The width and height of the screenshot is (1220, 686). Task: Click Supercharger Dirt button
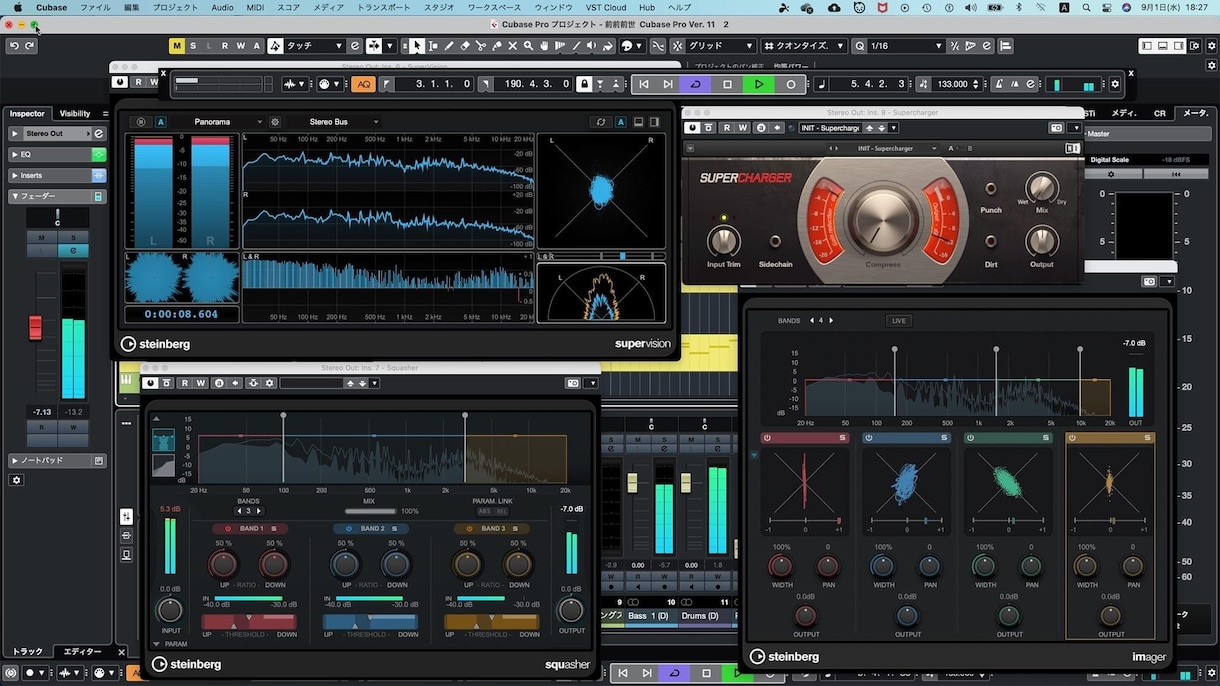tap(991, 242)
